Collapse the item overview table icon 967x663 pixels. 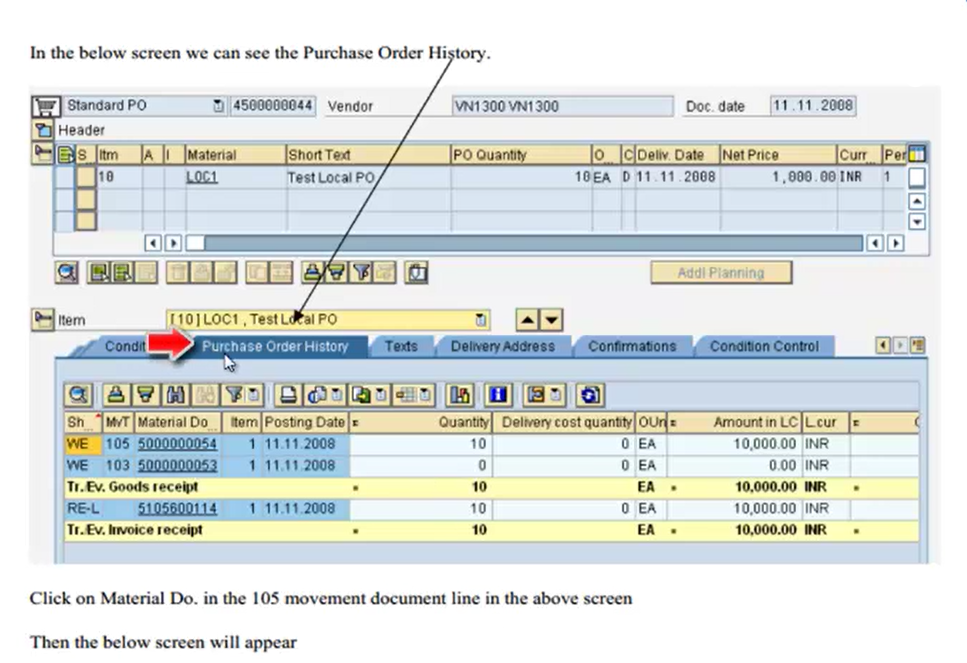pos(43,153)
